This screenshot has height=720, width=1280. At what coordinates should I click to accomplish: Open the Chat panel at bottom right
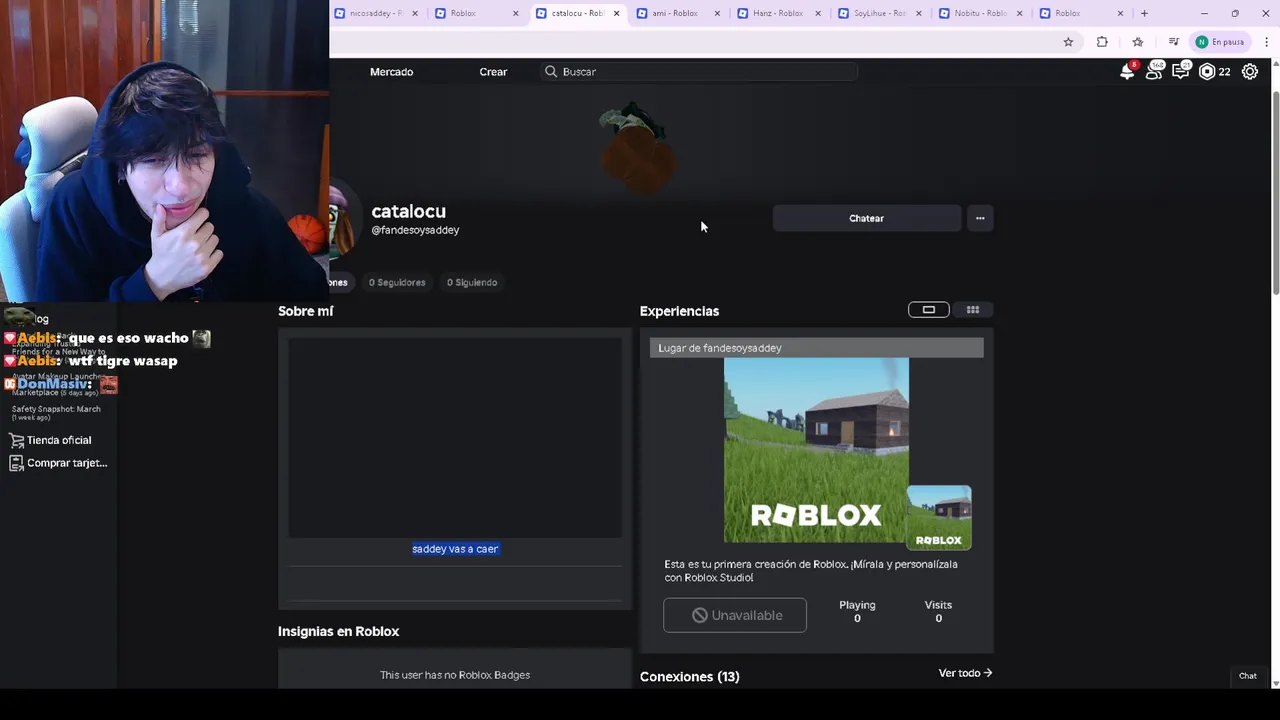[x=1248, y=676]
